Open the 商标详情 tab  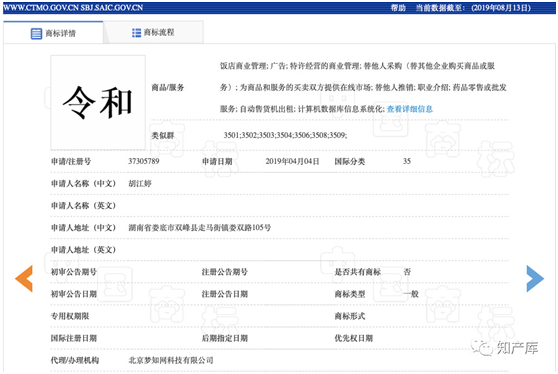pos(53,33)
